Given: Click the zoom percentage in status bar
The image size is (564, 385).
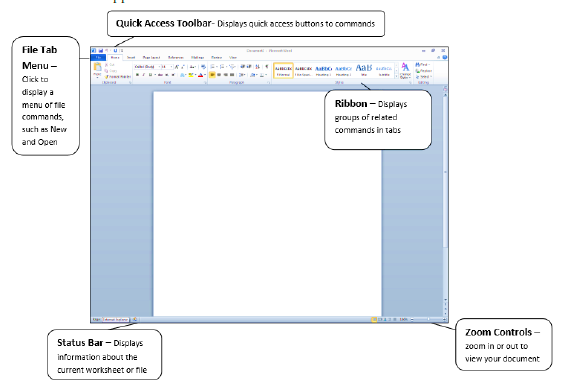Looking at the screenshot, I should [404, 319].
